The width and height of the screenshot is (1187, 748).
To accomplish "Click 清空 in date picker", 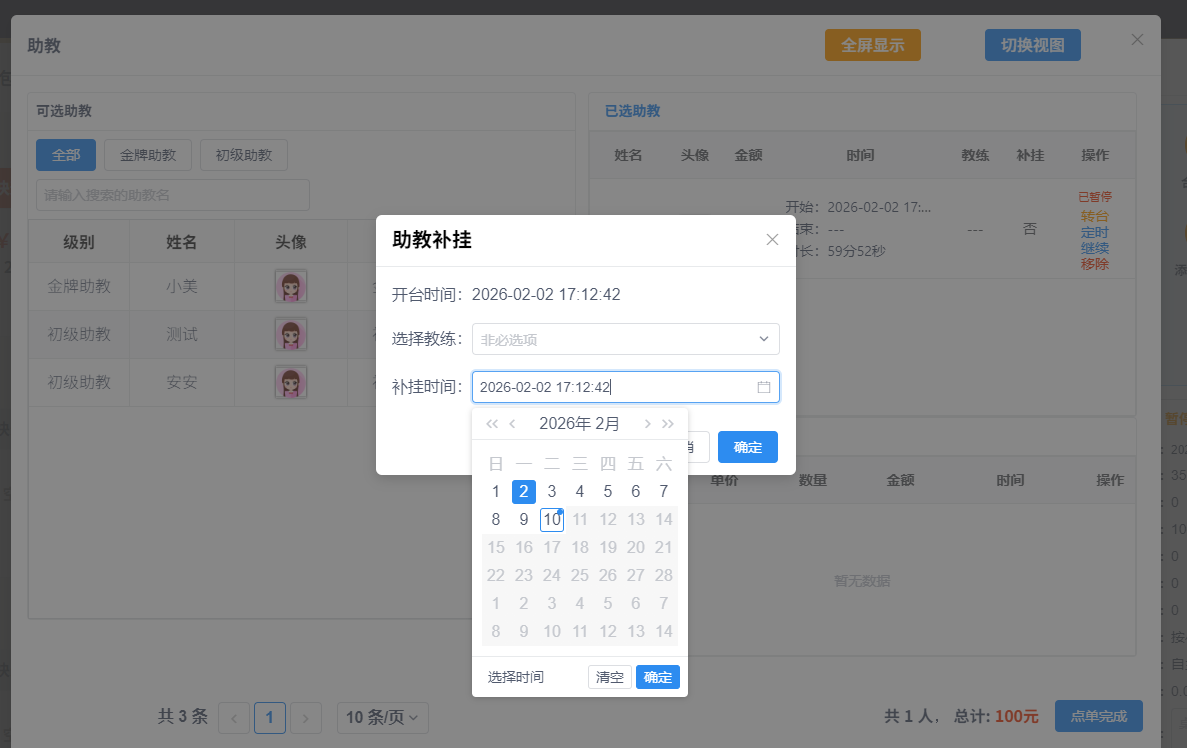I will [x=609, y=677].
